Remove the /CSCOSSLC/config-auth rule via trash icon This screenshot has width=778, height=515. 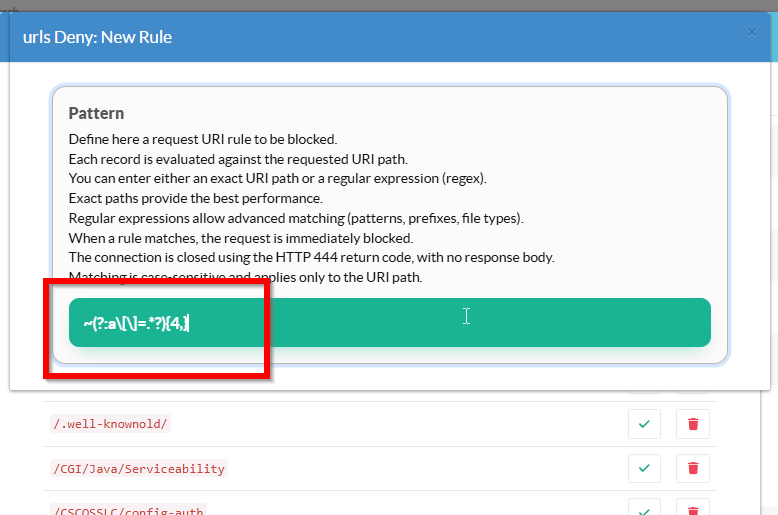coord(693,509)
